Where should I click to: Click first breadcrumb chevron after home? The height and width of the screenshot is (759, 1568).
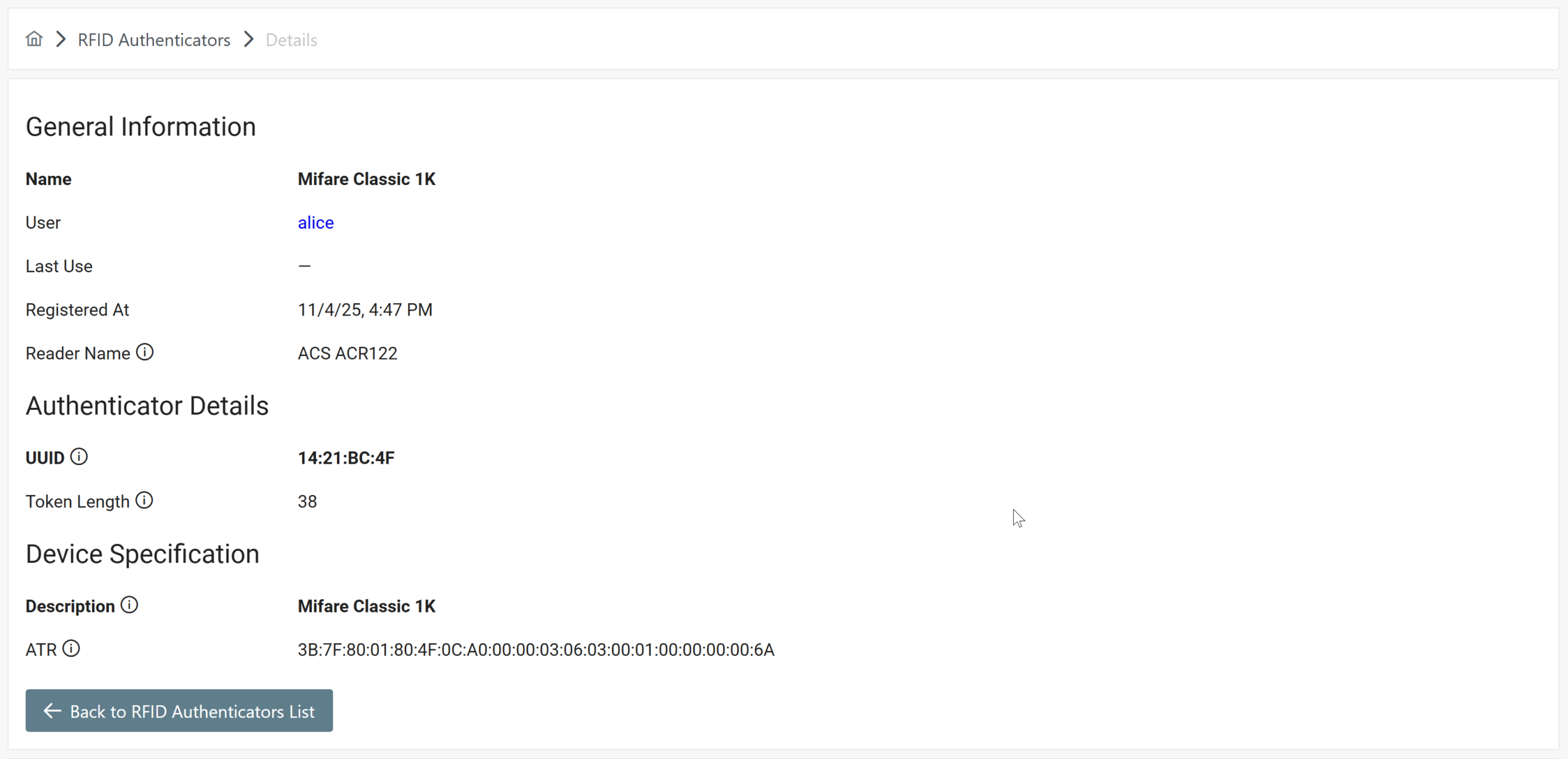click(x=61, y=39)
